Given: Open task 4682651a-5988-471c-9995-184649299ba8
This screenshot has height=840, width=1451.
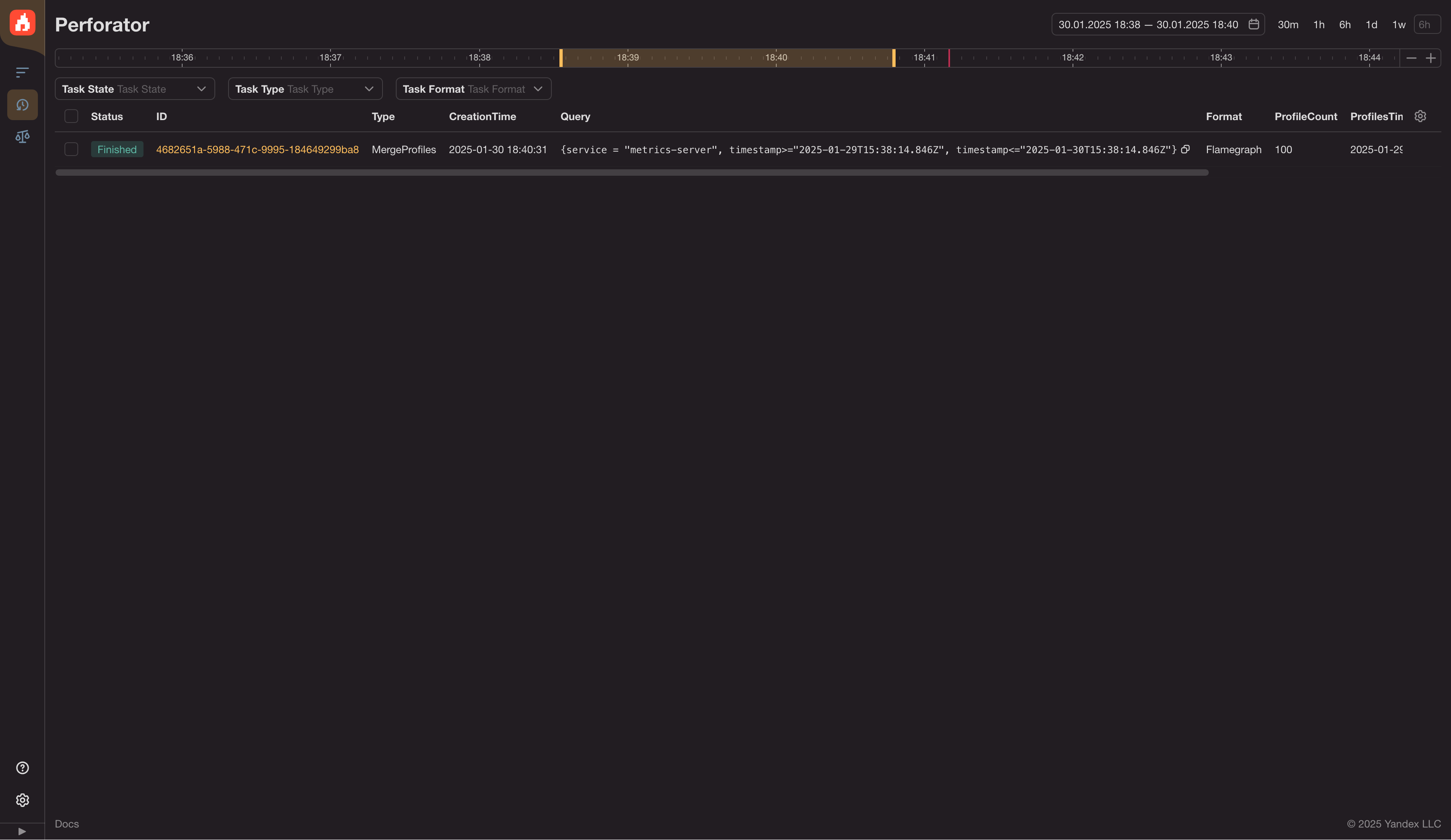Looking at the screenshot, I should point(258,149).
